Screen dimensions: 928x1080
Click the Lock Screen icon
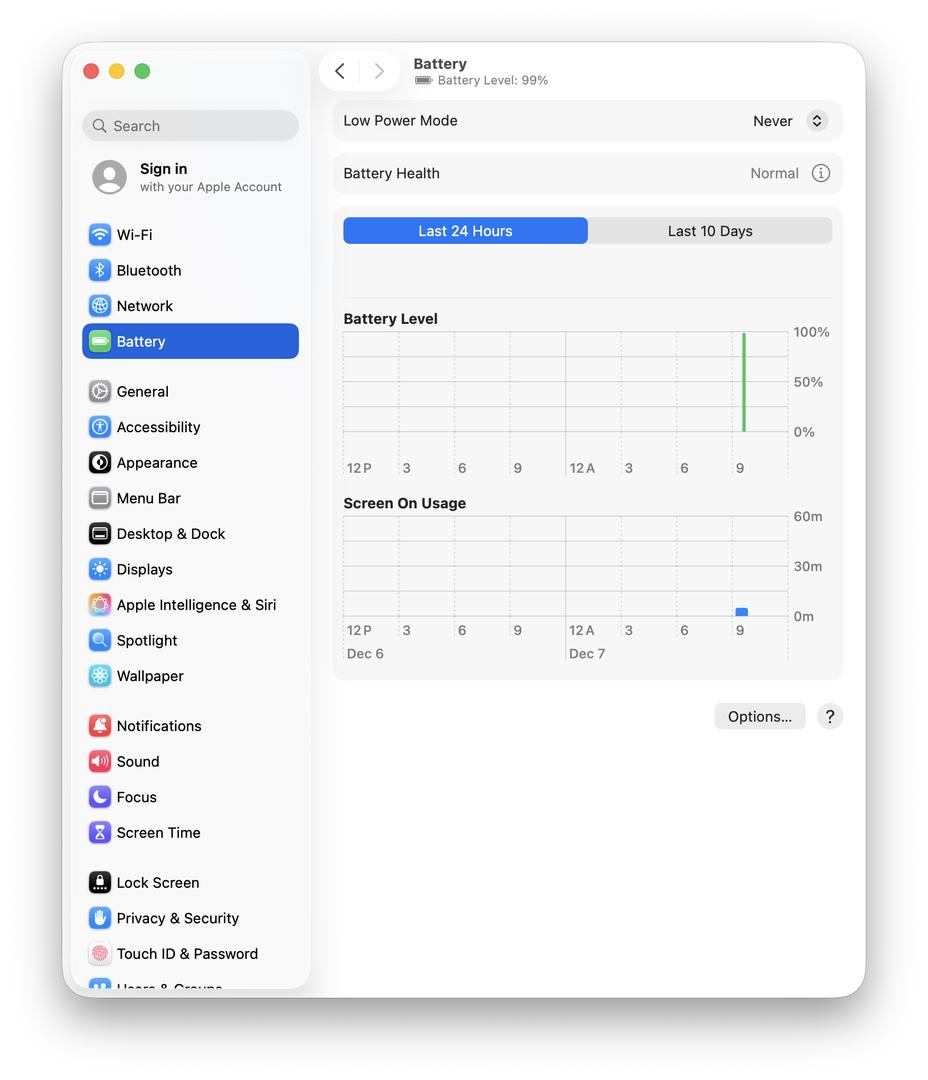pyautogui.click(x=100, y=882)
